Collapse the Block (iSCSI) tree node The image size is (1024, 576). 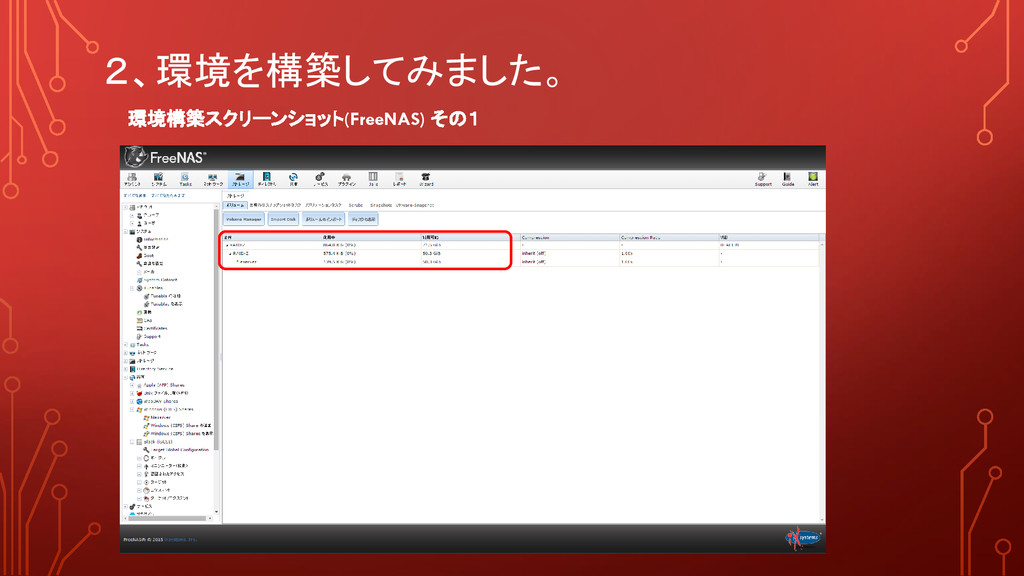pos(133,442)
